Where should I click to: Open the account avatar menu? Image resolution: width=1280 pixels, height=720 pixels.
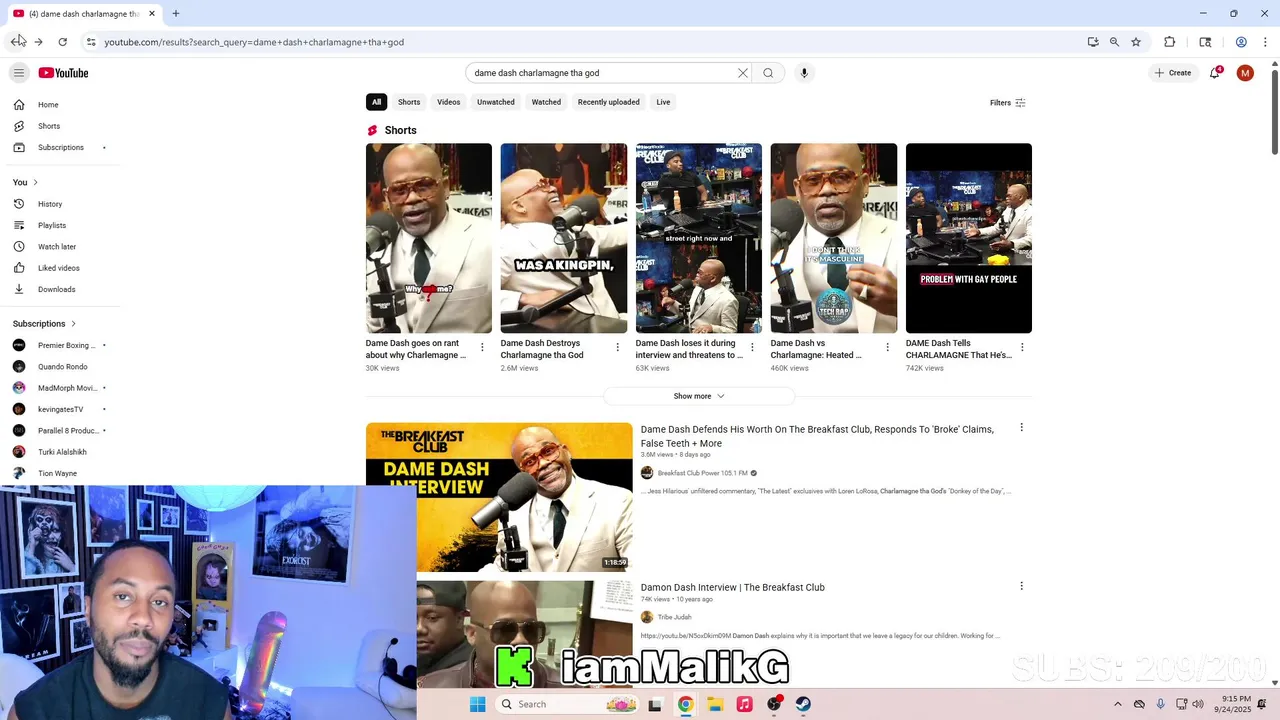(x=1245, y=73)
